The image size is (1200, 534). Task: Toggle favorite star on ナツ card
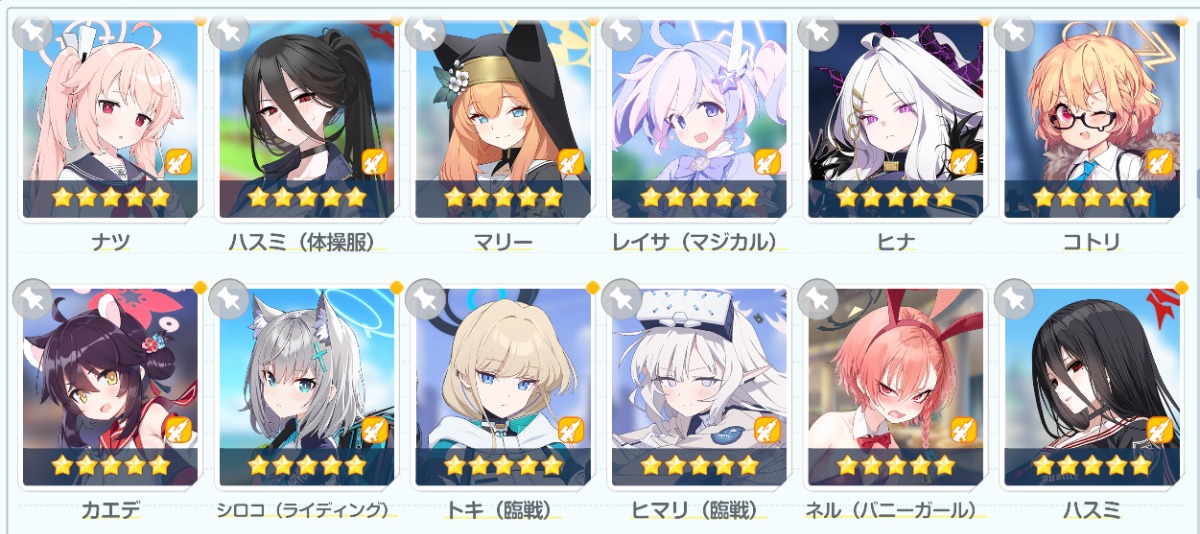[x=32, y=30]
